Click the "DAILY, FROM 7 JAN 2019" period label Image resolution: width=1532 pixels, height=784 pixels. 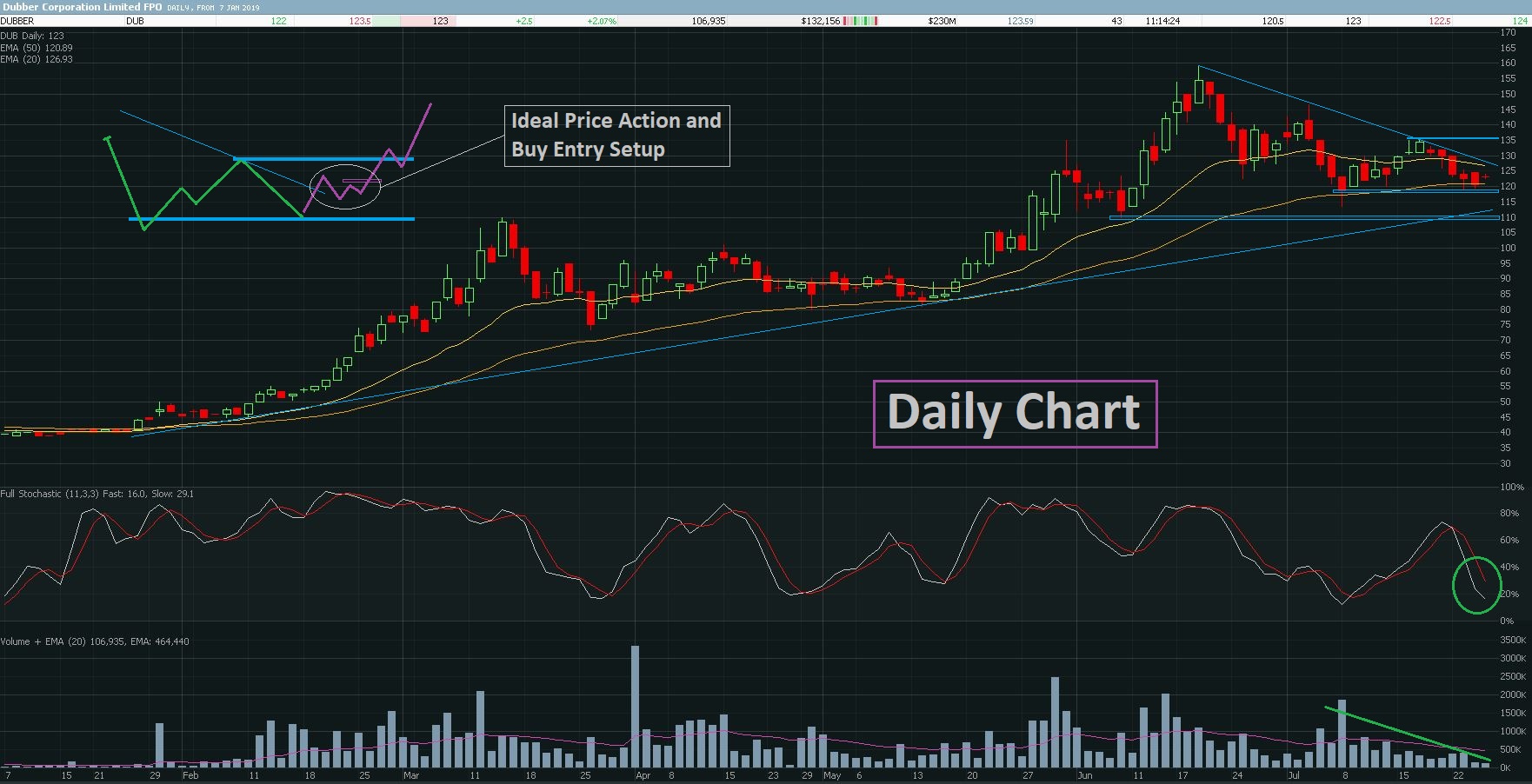click(x=213, y=8)
